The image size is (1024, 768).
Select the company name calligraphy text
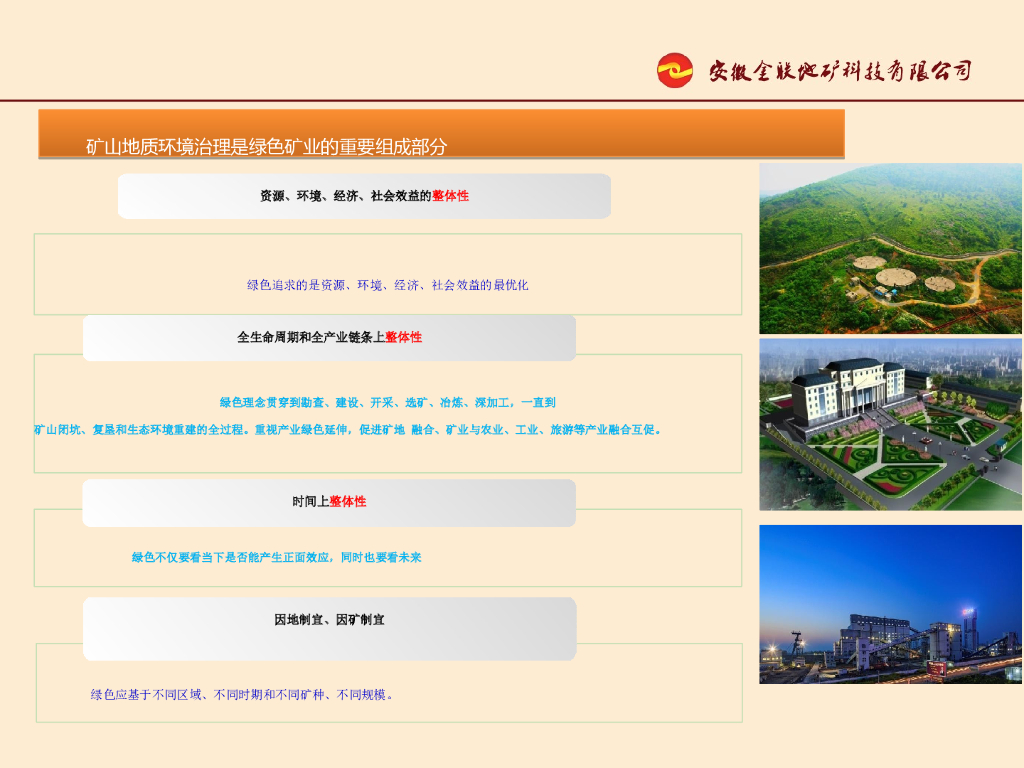click(x=840, y=71)
